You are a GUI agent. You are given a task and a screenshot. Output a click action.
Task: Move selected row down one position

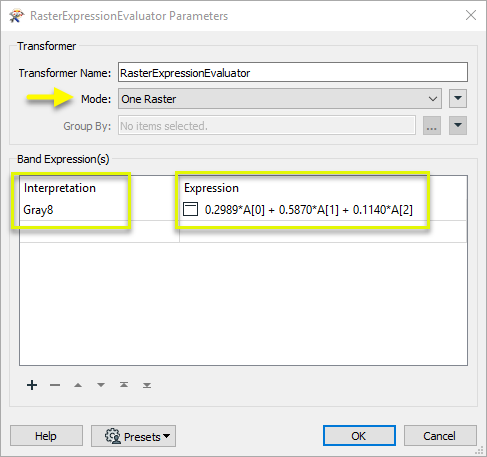coord(101,385)
